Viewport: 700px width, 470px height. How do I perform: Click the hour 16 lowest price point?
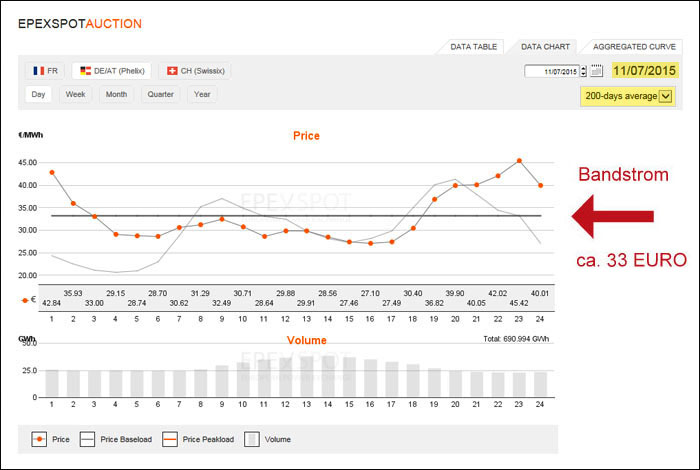click(371, 243)
